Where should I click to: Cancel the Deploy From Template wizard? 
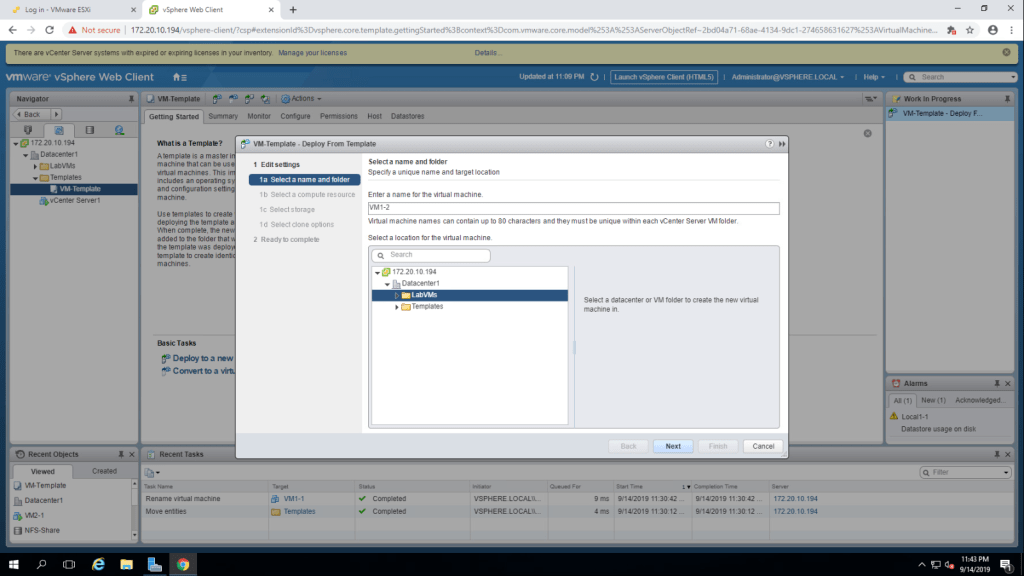click(763, 446)
